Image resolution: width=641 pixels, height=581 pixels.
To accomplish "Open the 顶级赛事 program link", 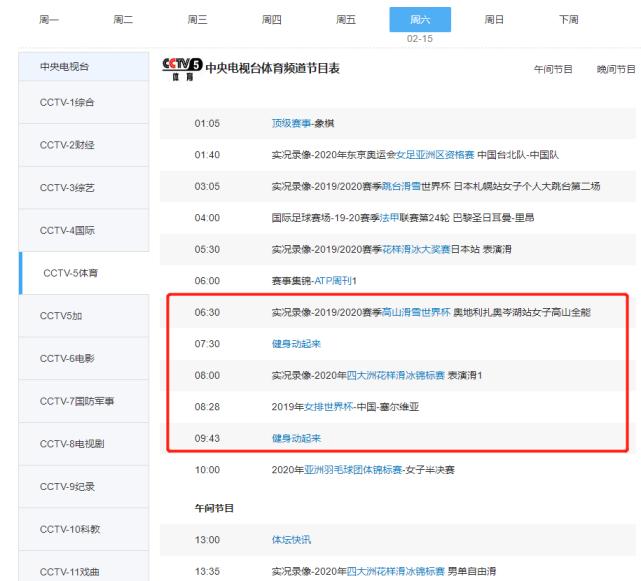I will coord(291,123).
